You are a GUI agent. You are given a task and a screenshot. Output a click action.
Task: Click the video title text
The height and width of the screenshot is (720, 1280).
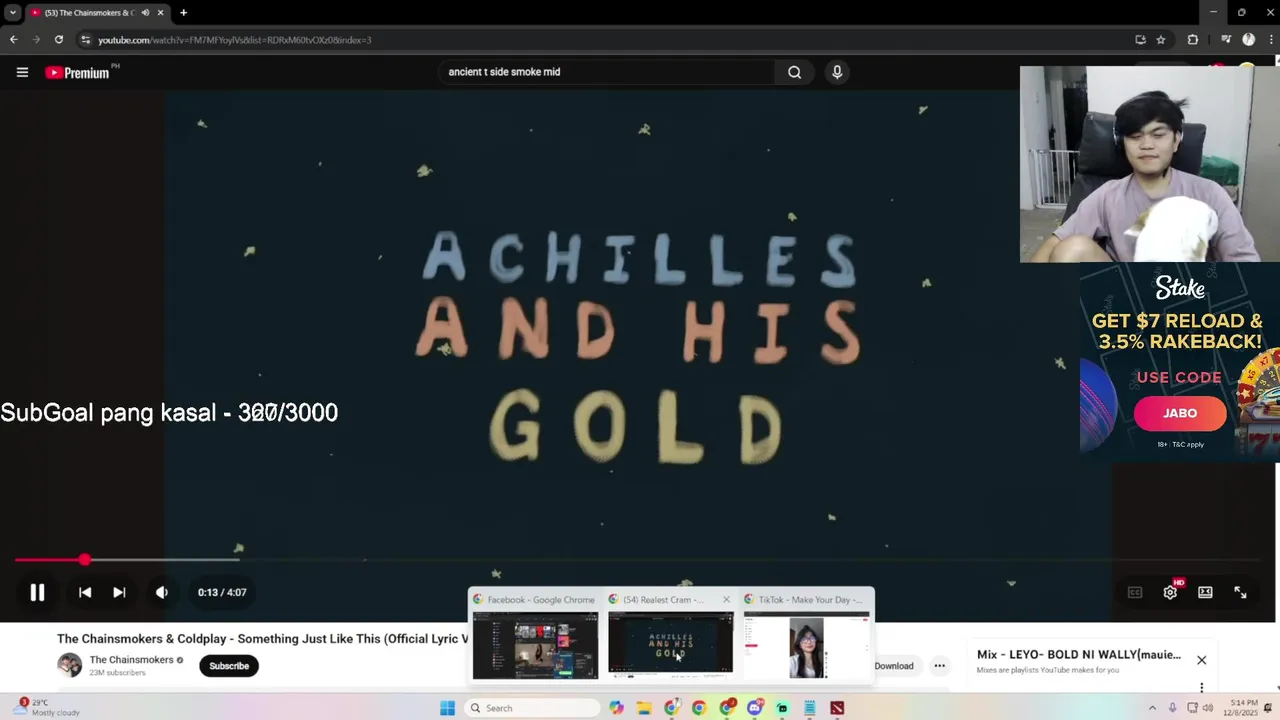click(263, 639)
